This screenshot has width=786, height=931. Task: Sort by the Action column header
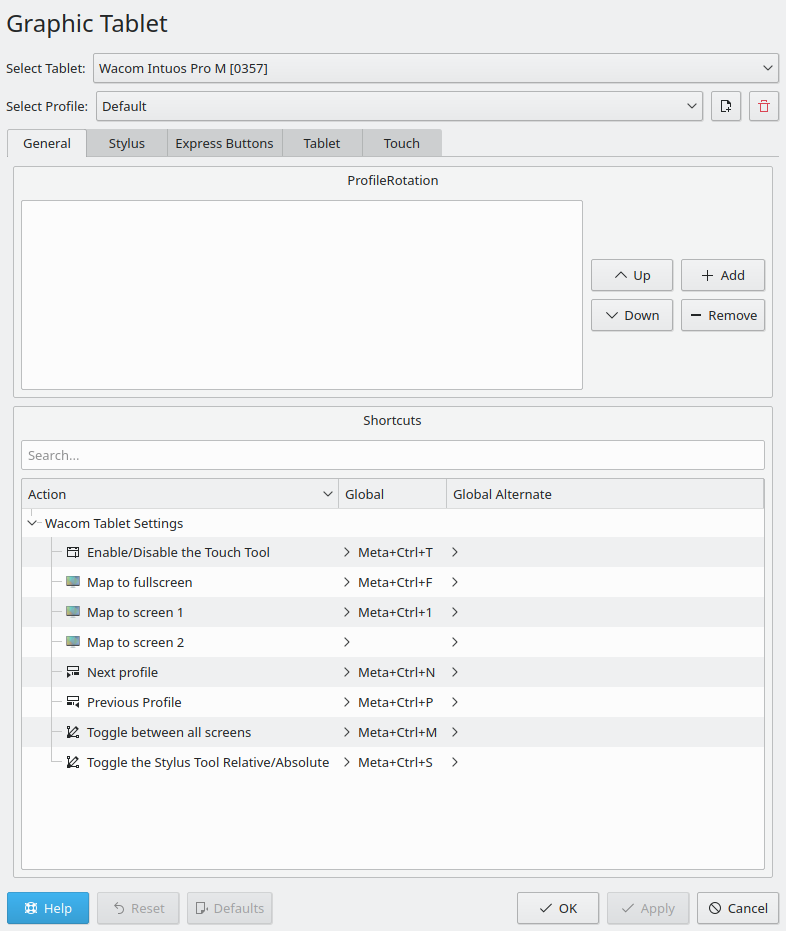point(180,494)
